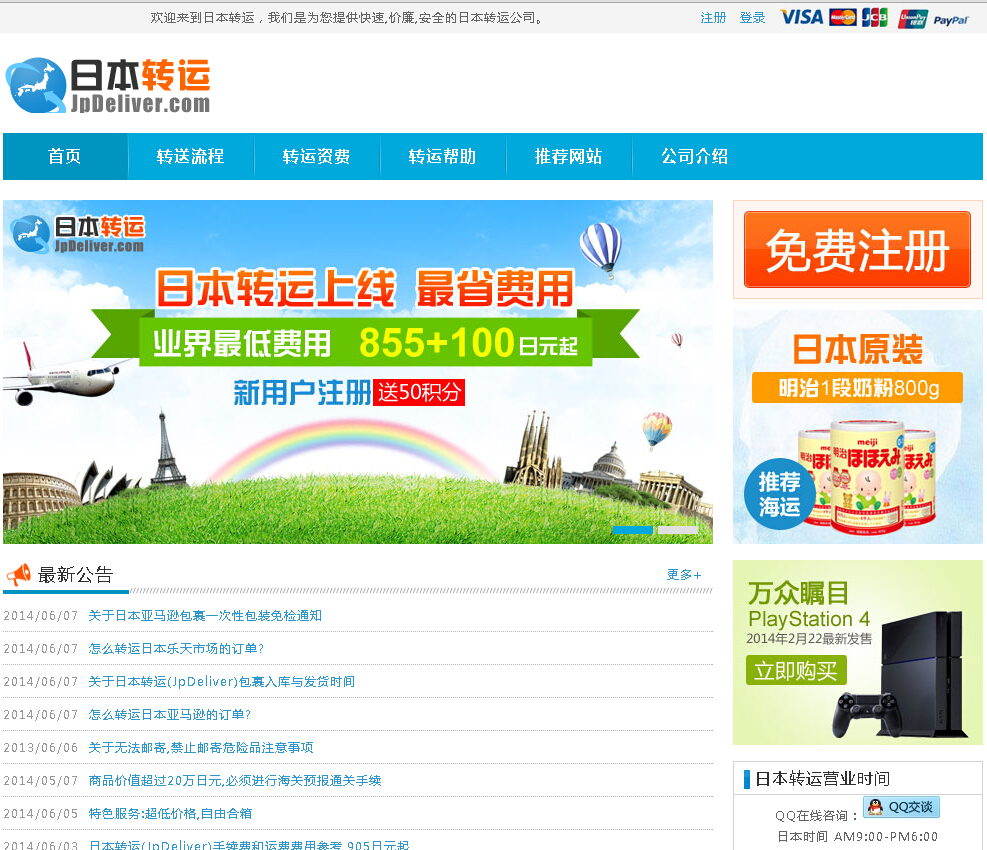Open the 首页 navigation tab
The height and width of the screenshot is (850, 987).
pyautogui.click(x=65, y=156)
